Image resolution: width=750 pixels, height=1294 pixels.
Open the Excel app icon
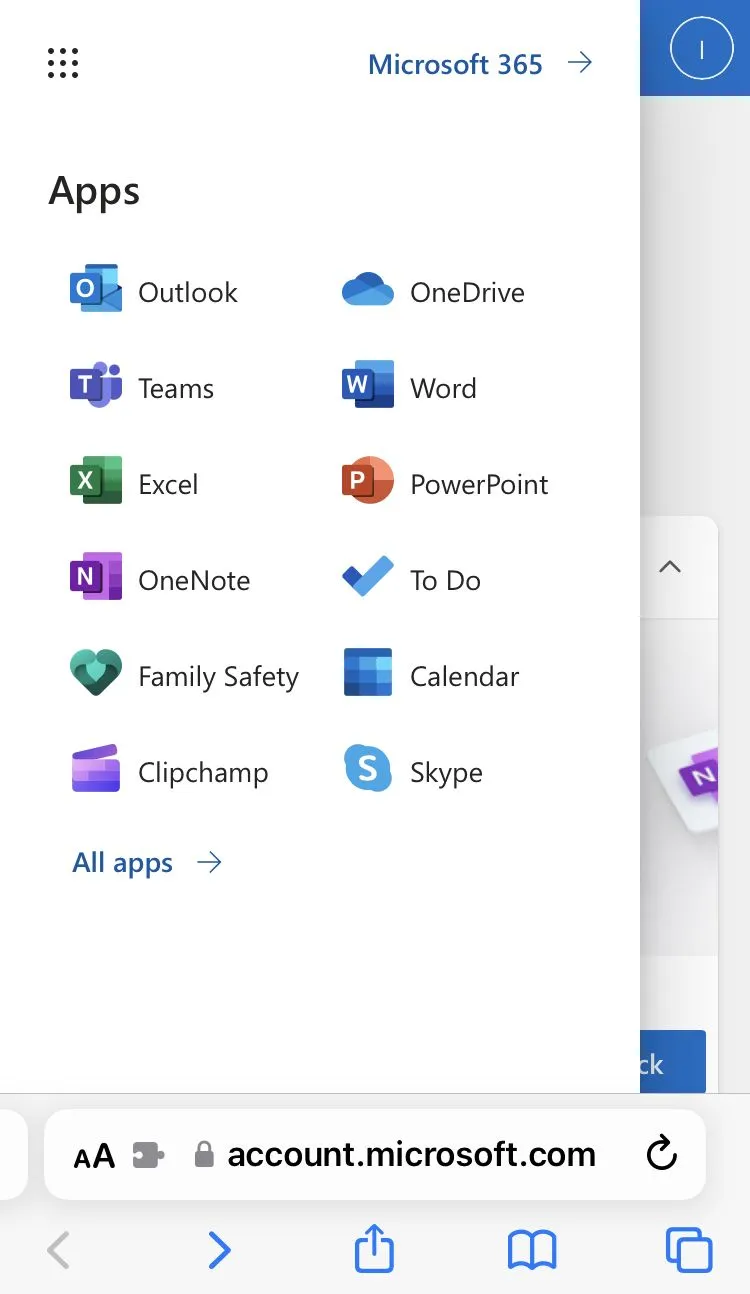point(96,483)
